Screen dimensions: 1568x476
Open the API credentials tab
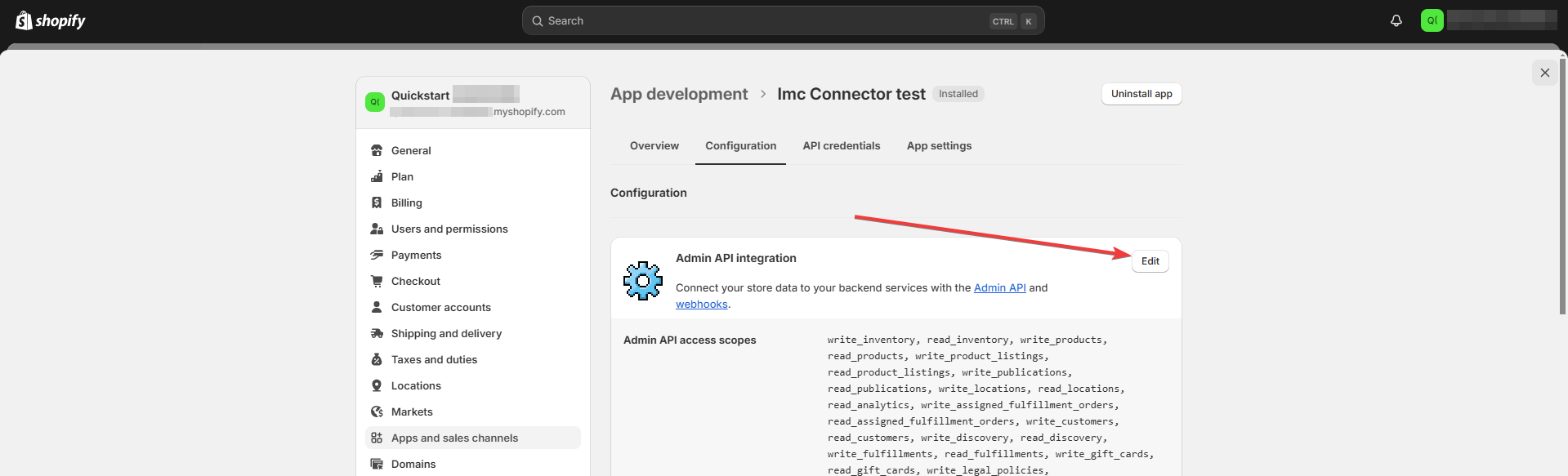841,145
